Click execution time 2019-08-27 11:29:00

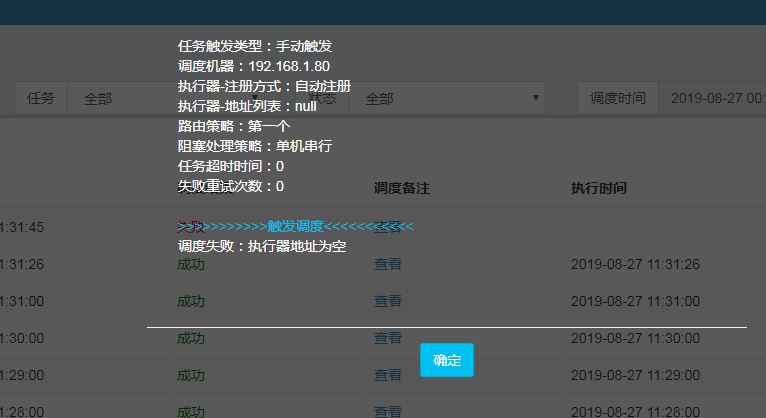click(636, 375)
